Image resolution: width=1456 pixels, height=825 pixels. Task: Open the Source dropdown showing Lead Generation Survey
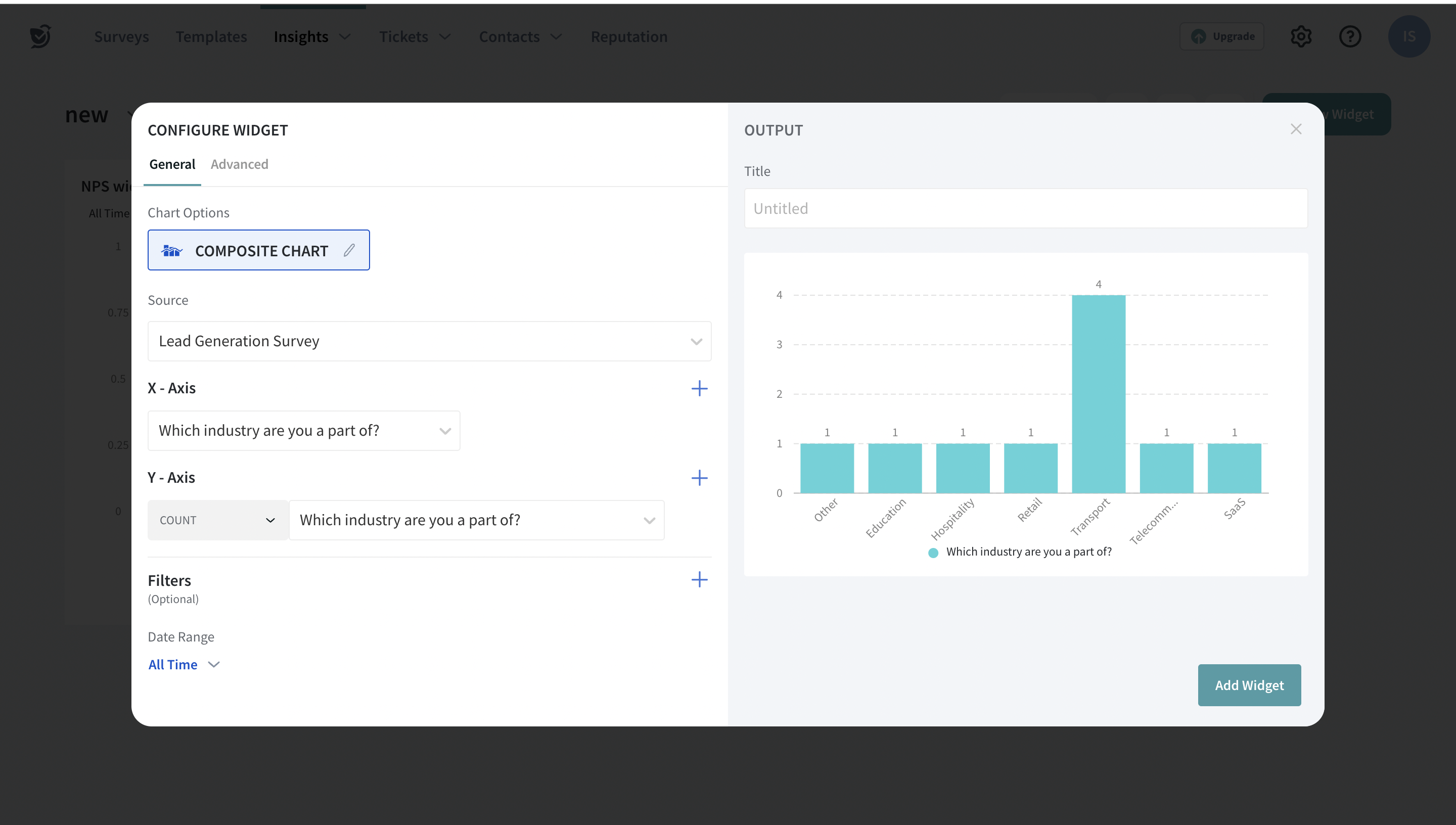[429, 341]
